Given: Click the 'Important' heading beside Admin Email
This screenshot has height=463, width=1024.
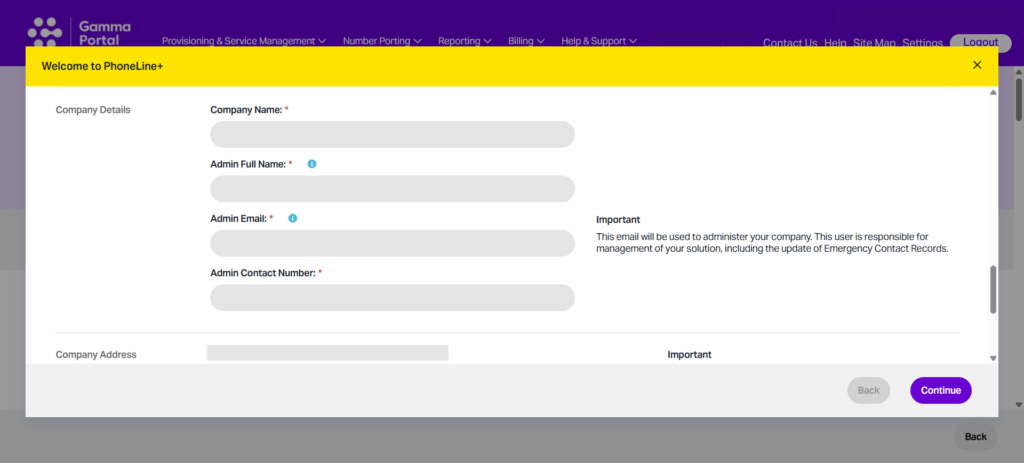Looking at the screenshot, I should pyautogui.click(x=618, y=219).
